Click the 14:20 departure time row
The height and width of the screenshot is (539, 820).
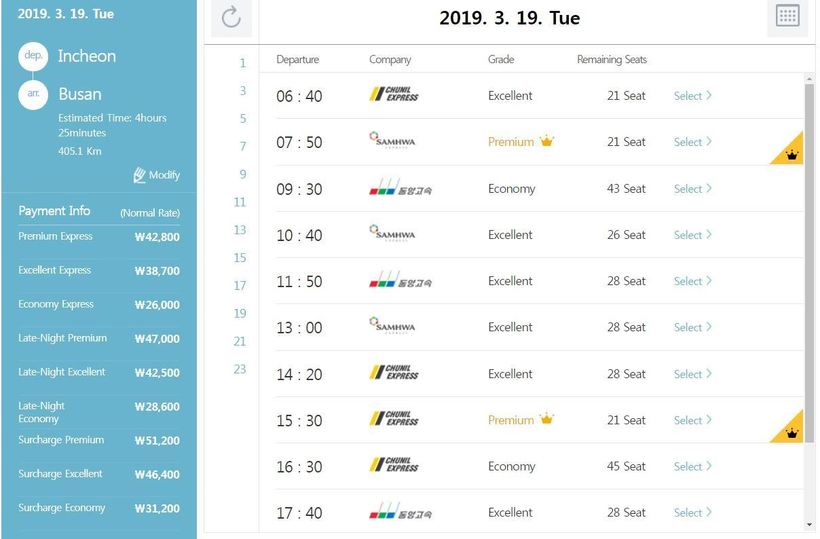[299, 374]
